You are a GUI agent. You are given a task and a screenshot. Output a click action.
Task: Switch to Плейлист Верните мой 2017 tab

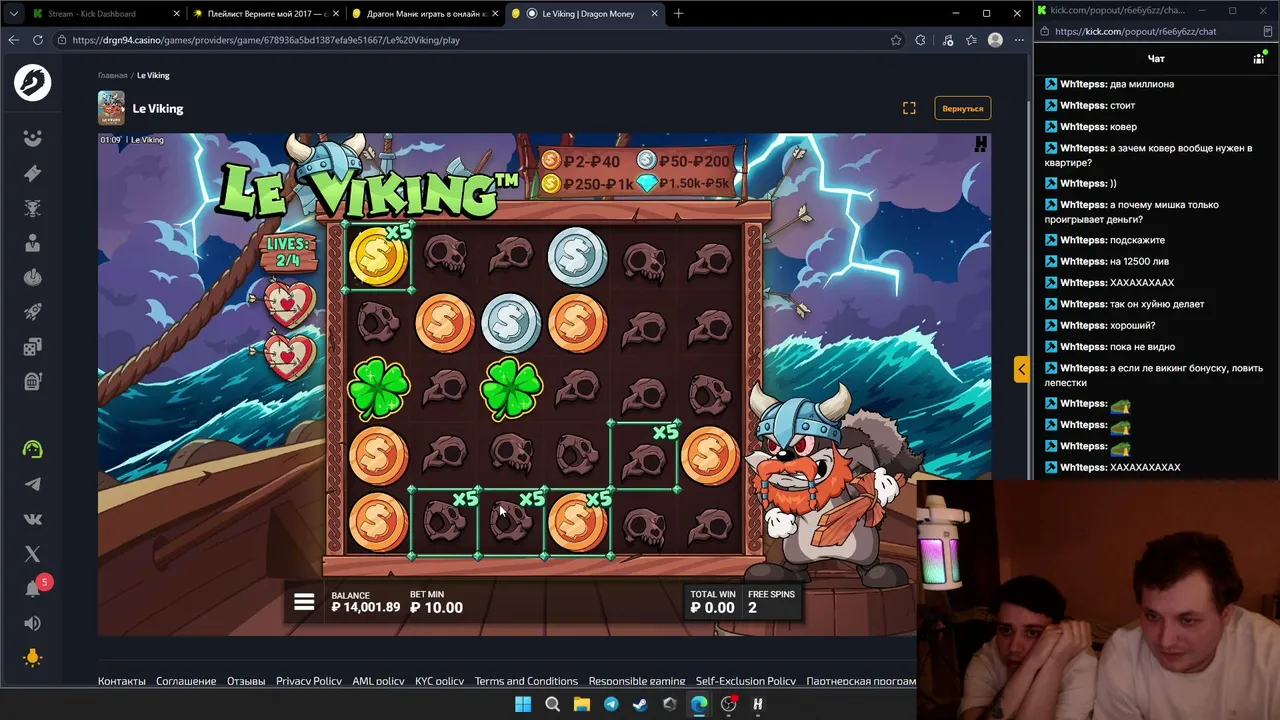coord(267,14)
